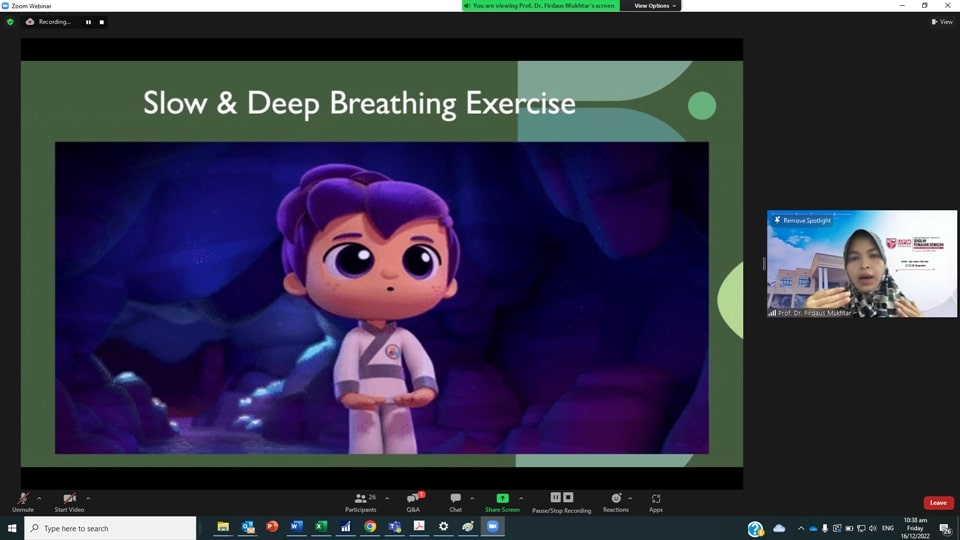Image resolution: width=960 pixels, height=540 pixels.
Task: Open the Reactions menu
Action: click(616, 501)
